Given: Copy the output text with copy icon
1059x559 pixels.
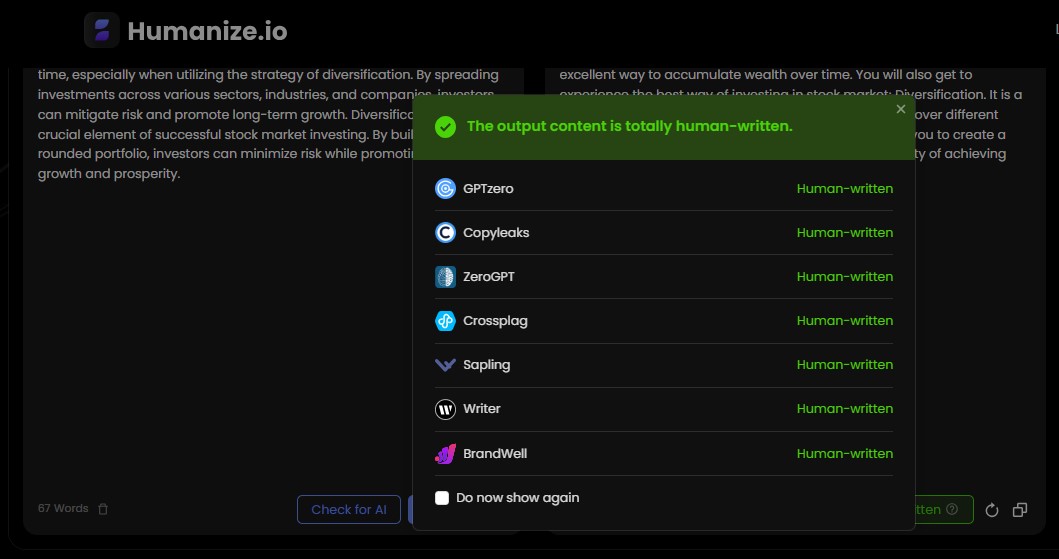Looking at the screenshot, I should [x=1020, y=510].
